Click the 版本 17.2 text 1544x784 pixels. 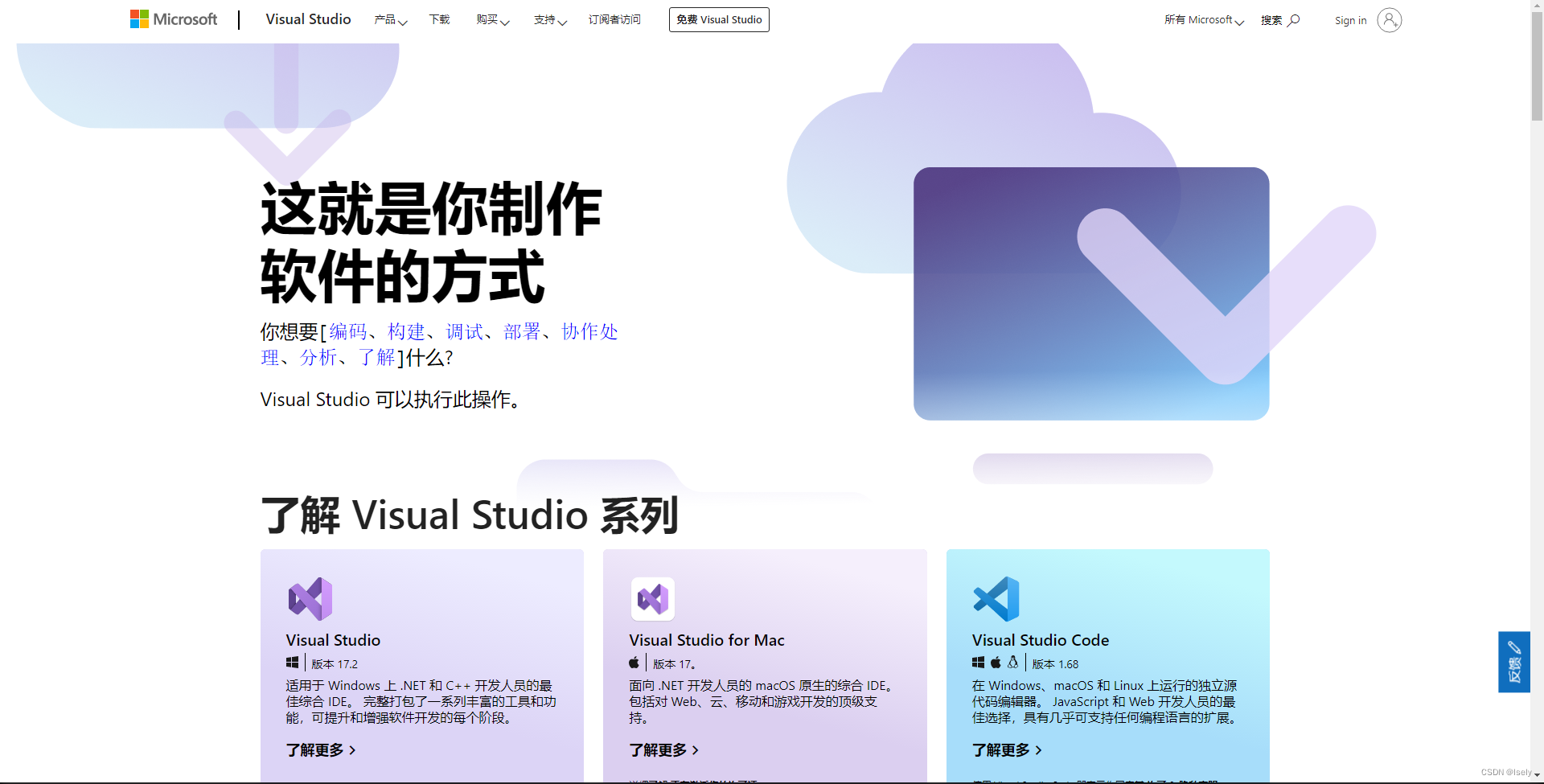pos(335,664)
